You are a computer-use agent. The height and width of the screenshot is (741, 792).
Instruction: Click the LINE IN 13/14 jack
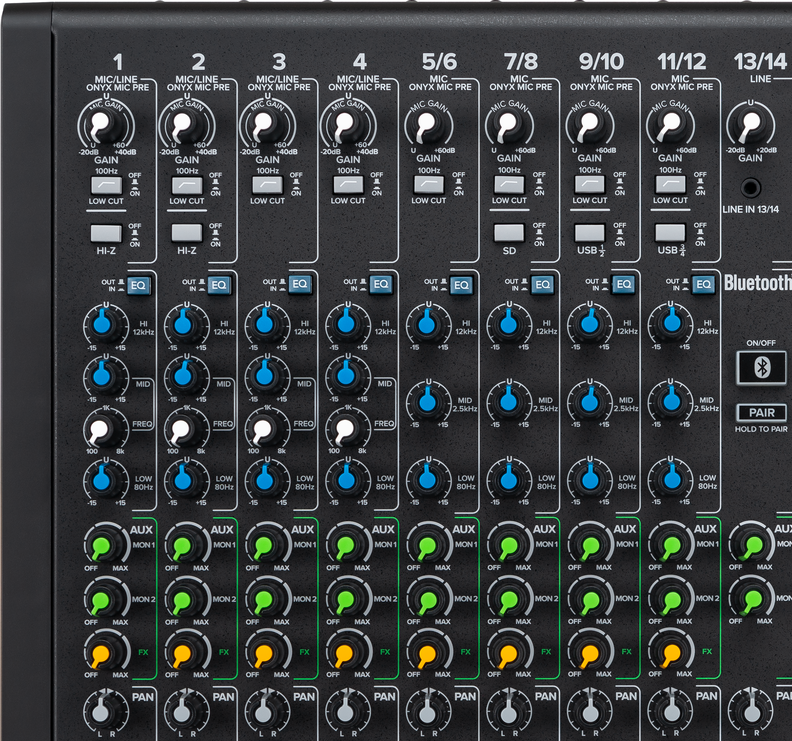pos(749,187)
